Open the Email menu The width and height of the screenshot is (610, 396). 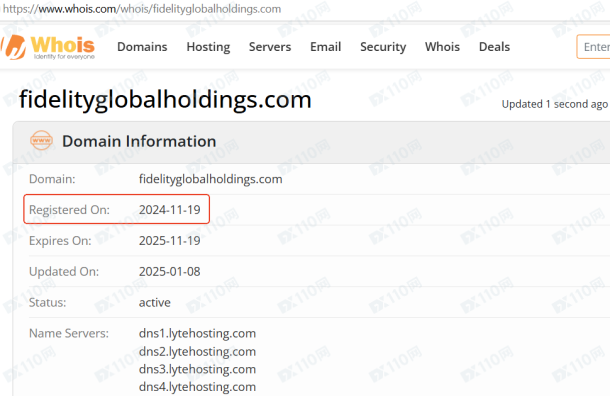pyautogui.click(x=325, y=47)
